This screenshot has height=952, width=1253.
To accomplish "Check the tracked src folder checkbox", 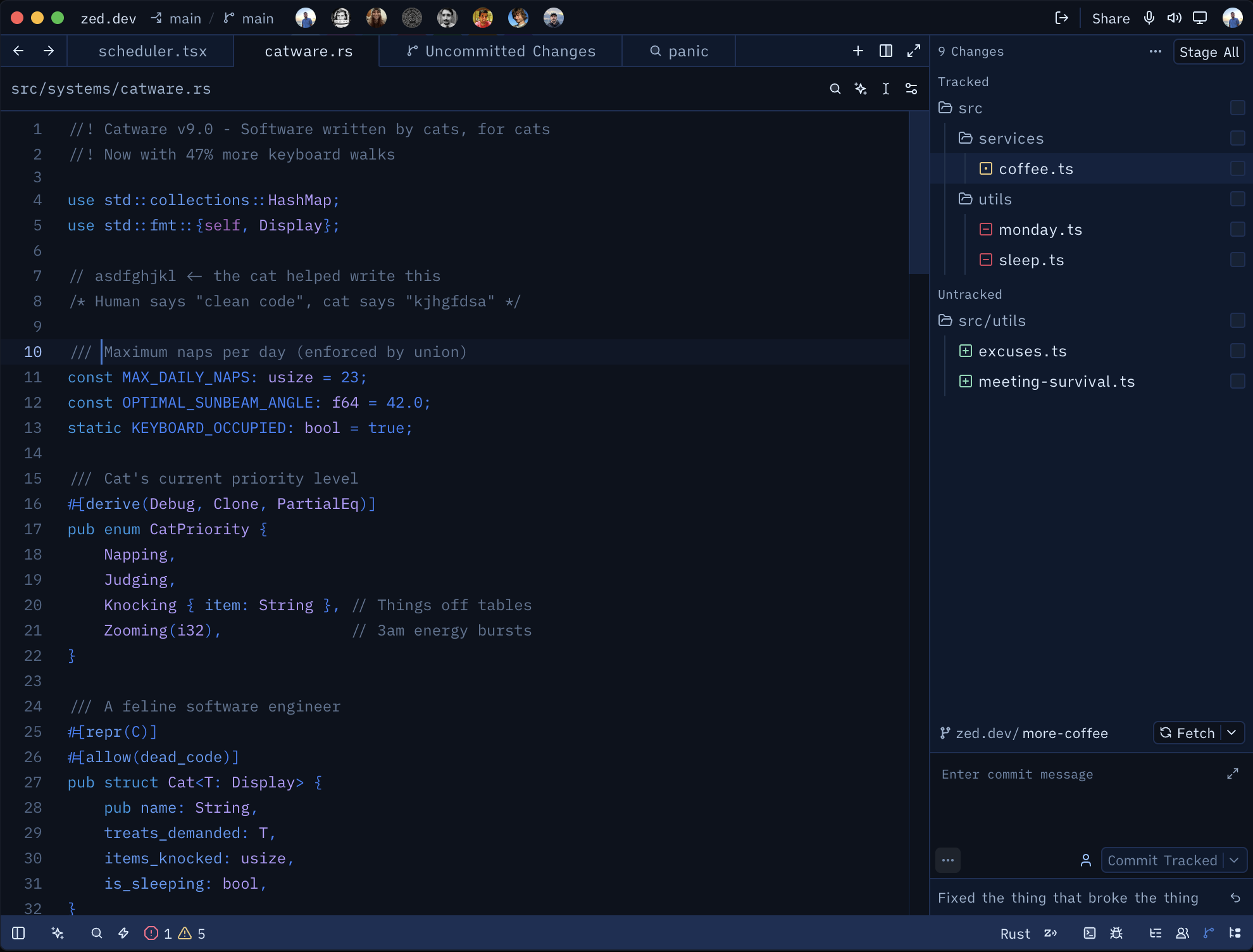I will (x=1238, y=108).
